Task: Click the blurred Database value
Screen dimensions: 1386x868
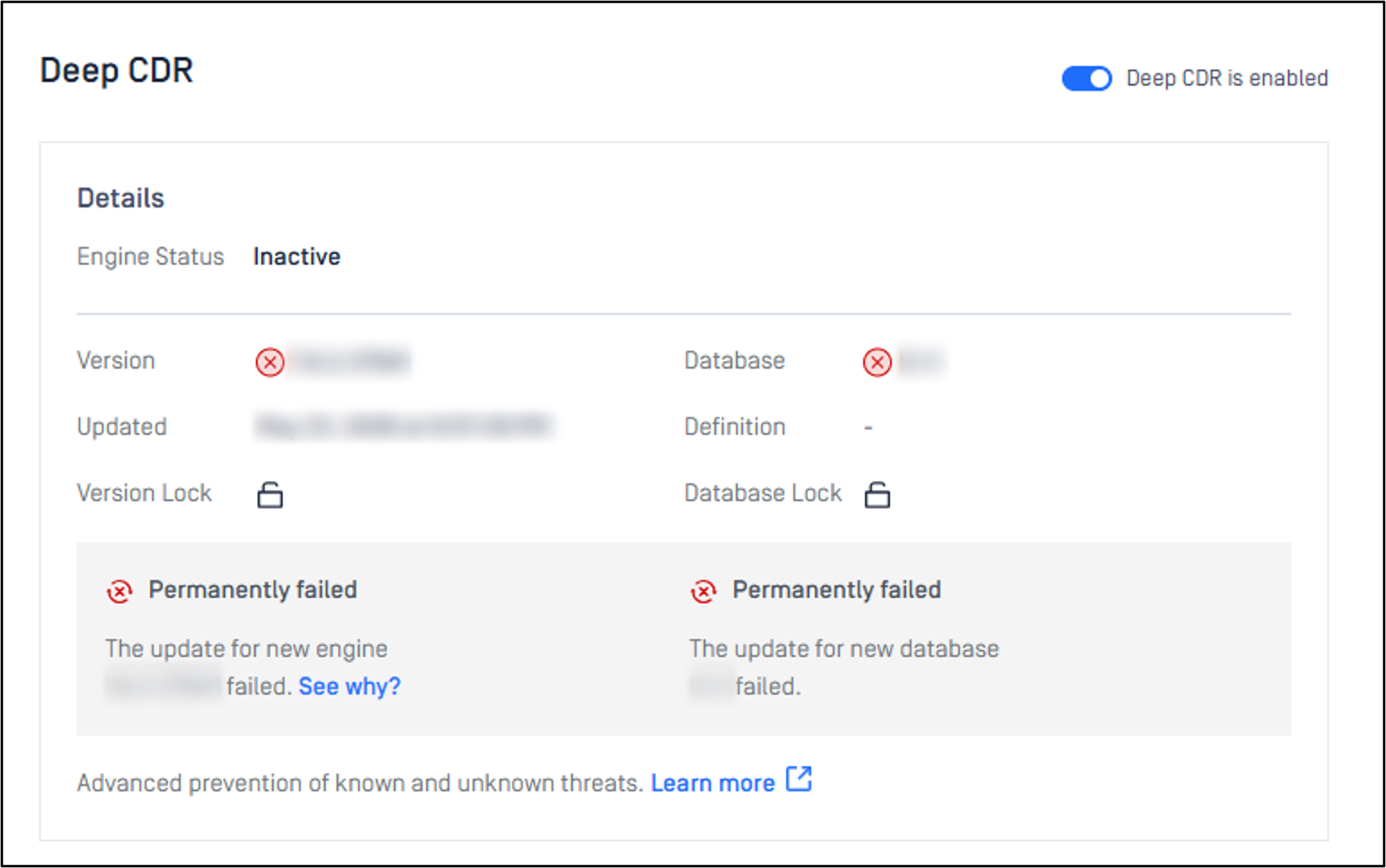Action: (x=920, y=361)
